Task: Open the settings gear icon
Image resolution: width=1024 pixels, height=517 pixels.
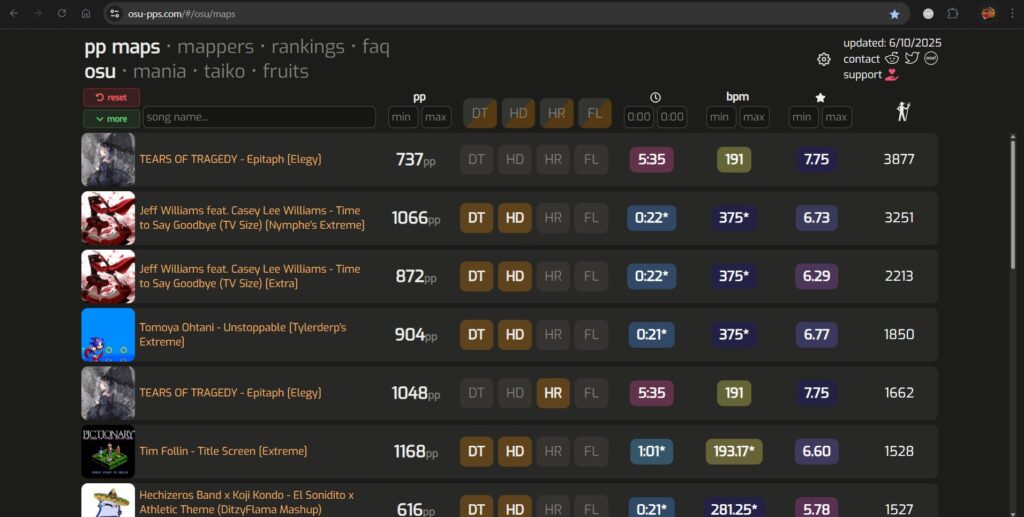Action: [x=824, y=59]
